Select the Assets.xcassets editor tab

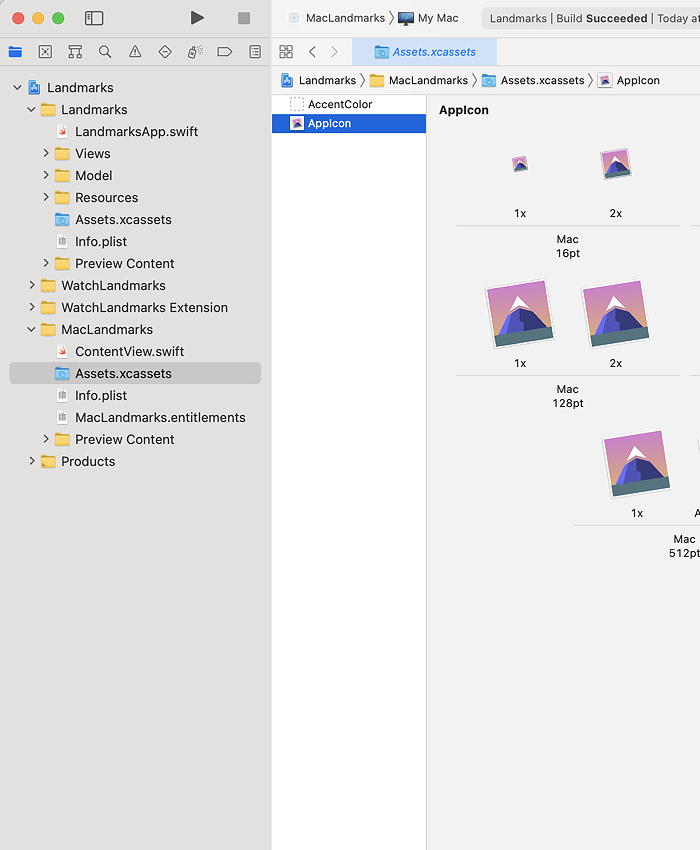[x=425, y=52]
